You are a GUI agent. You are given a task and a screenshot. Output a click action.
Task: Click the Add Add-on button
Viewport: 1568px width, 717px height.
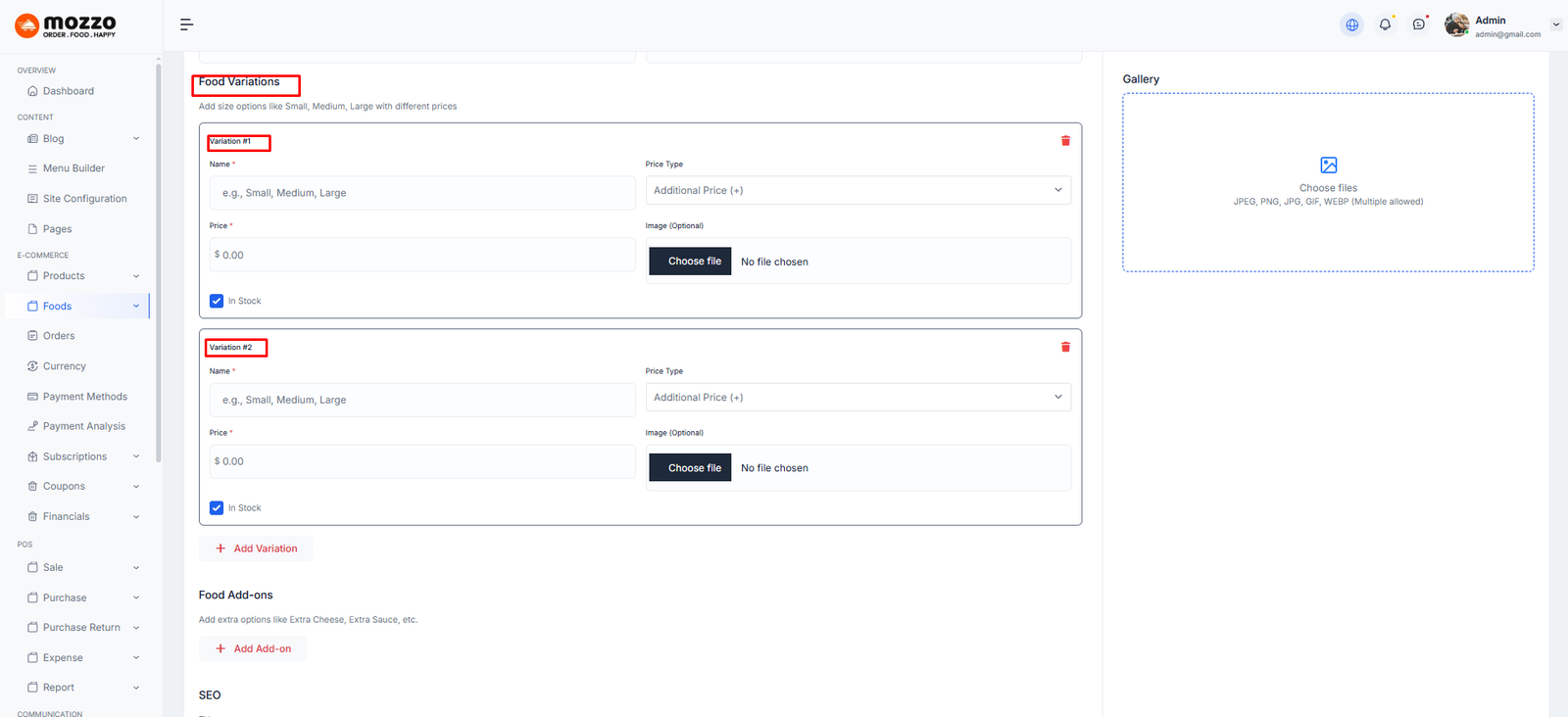[x=253, y=648]
